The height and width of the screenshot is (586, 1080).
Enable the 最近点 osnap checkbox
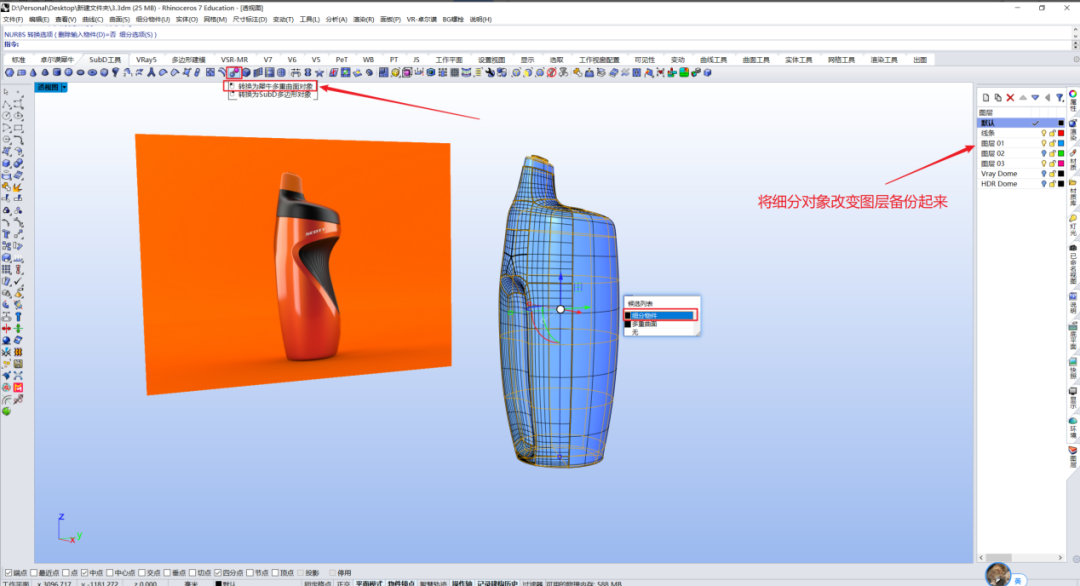click(x=33, y=573)
